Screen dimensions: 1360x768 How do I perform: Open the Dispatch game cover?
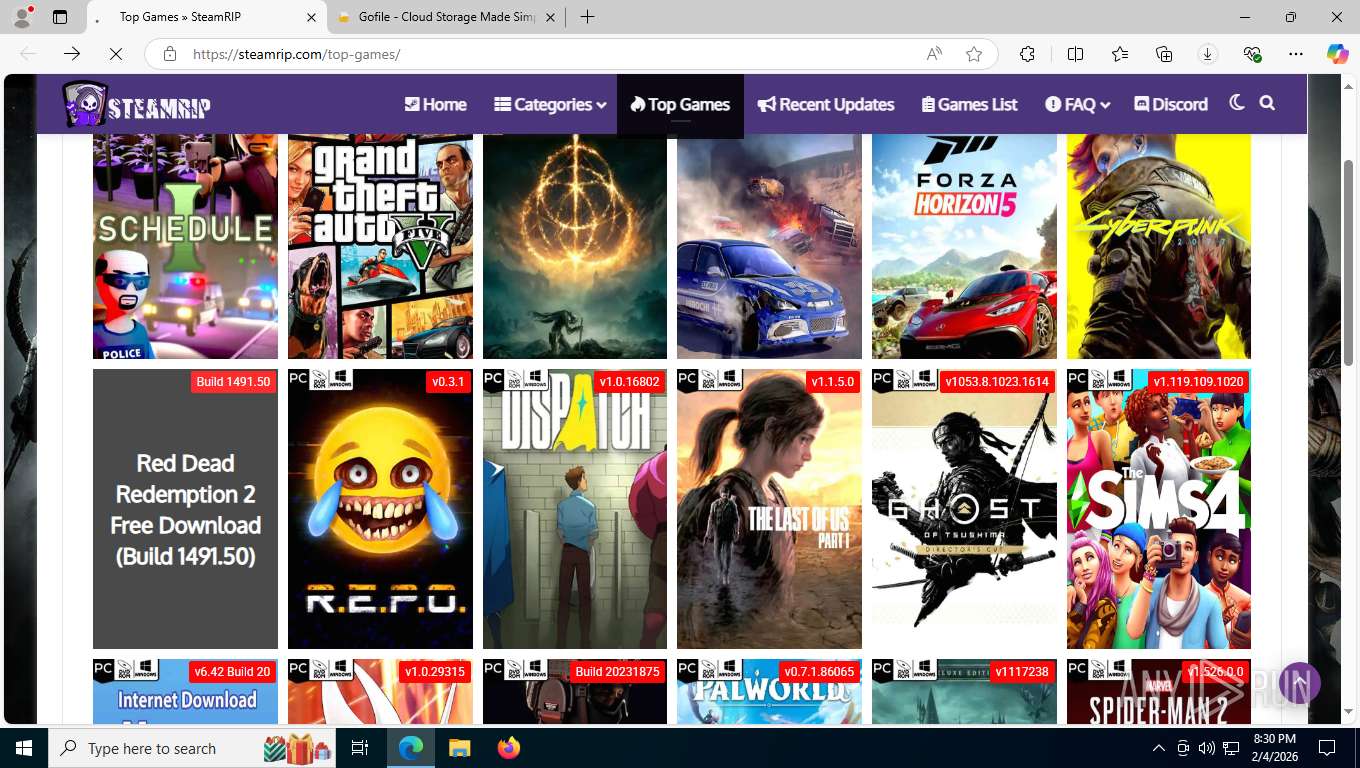575,509
